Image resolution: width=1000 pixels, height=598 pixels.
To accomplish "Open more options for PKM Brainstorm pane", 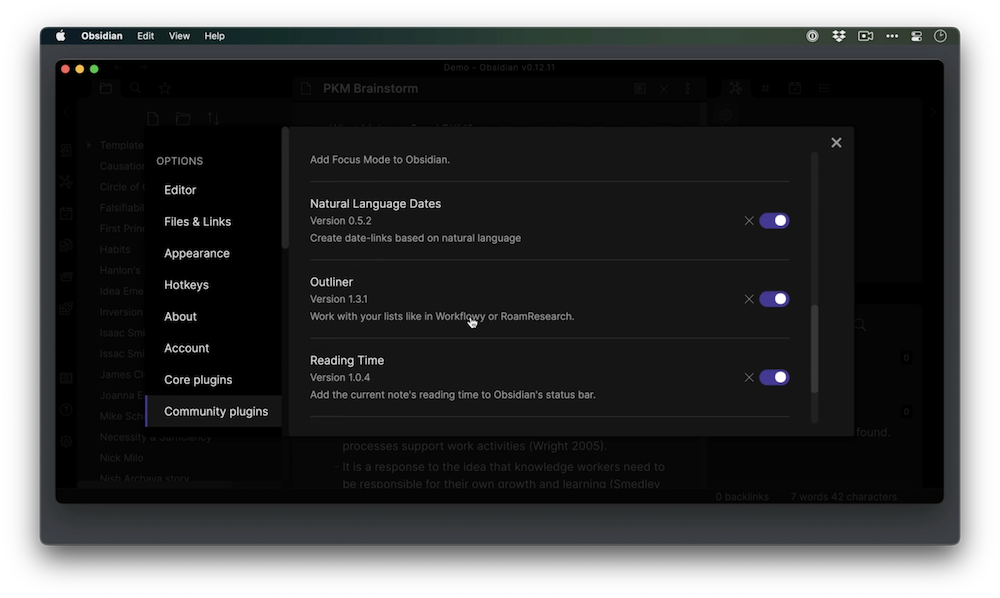I will (x=688, y=89).
